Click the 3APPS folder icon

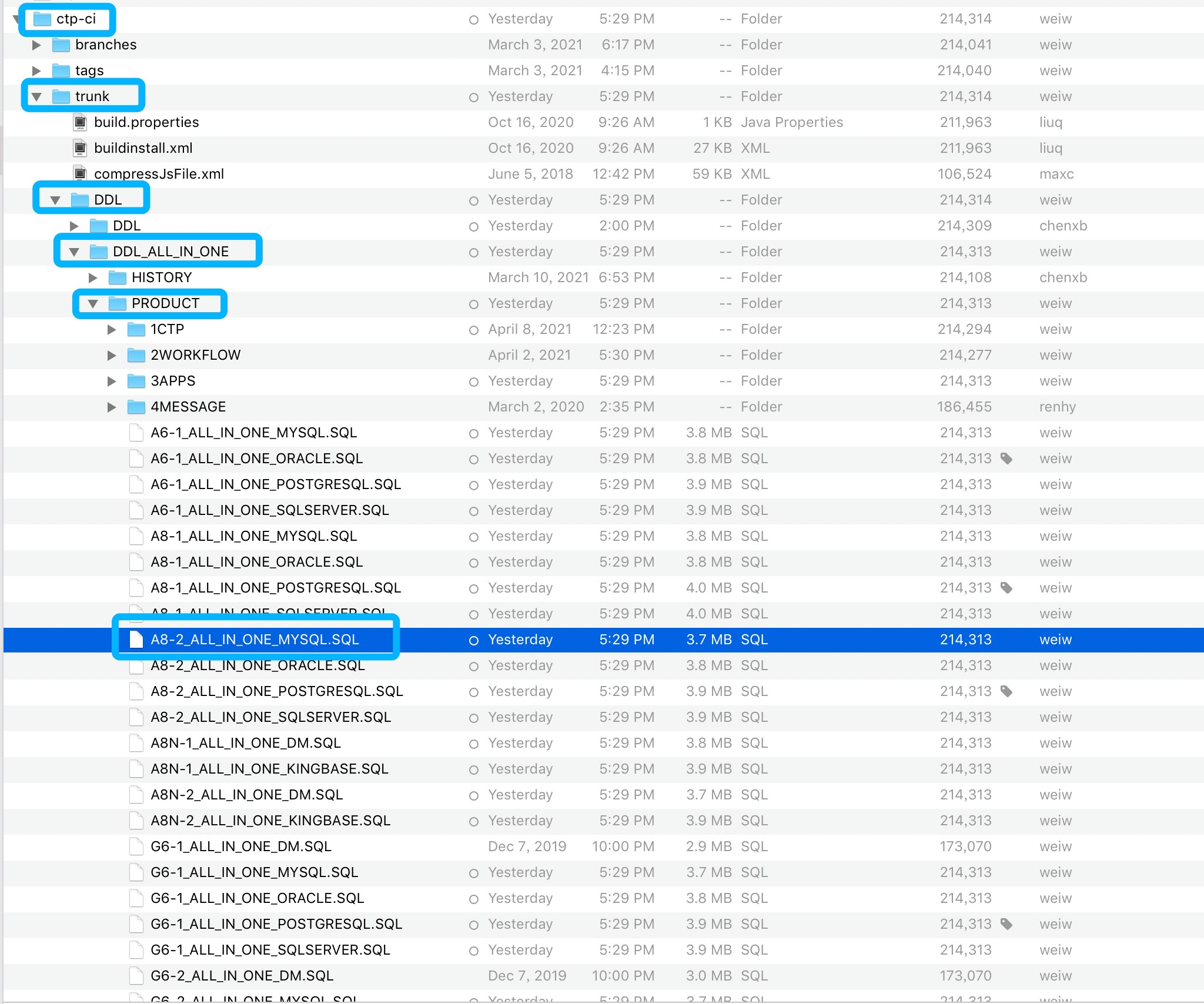pyautogui.click(x=136, y=381)
